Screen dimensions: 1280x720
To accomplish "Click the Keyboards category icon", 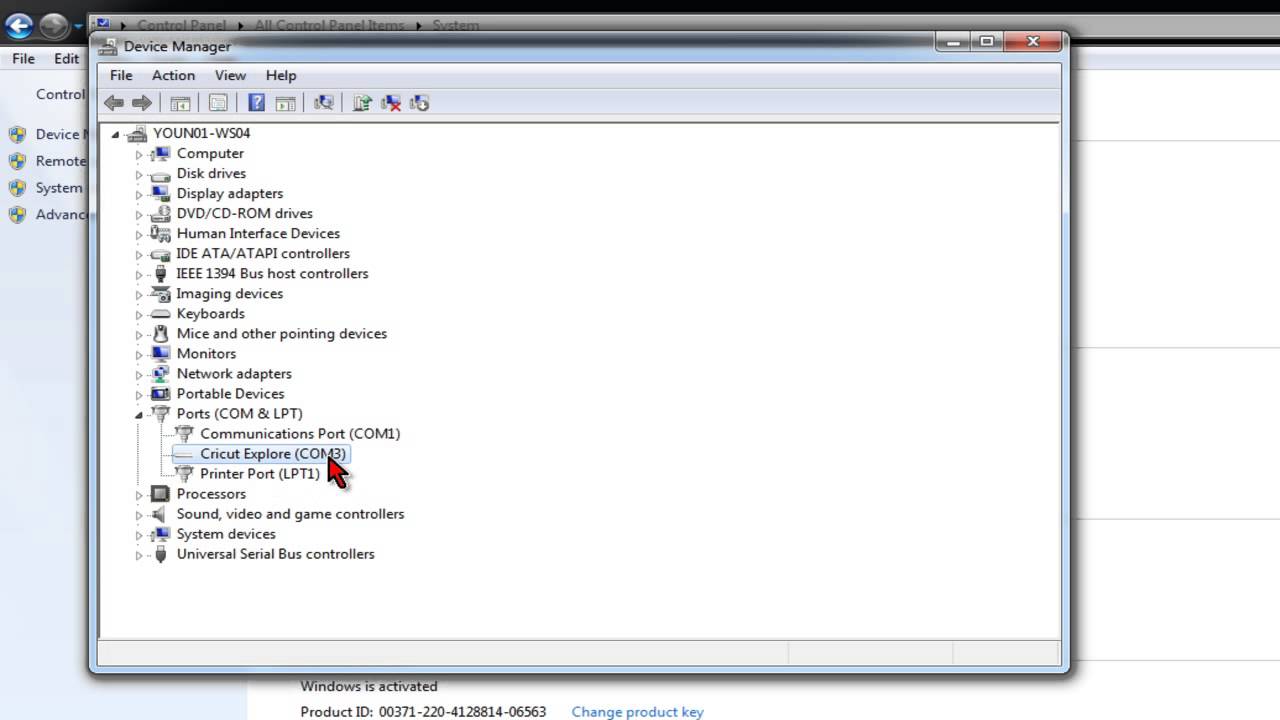I will (x=160, y=314).
